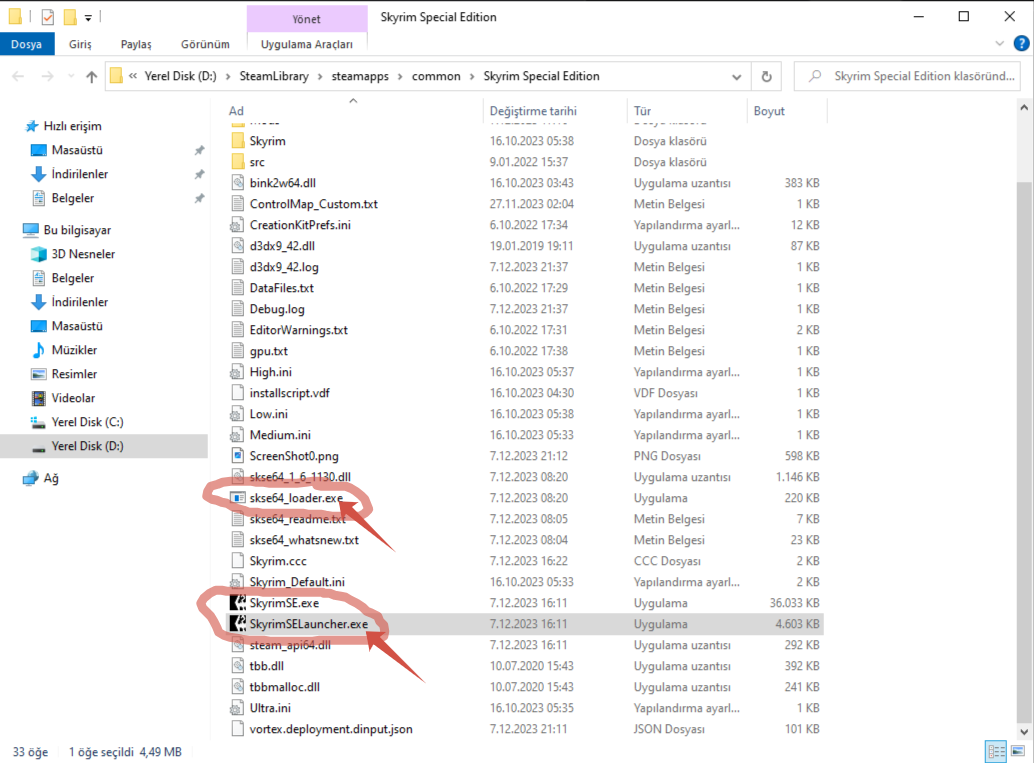
Task: Open Uygulama Araçları ribbon tab
Action: [x=307, y=44]
